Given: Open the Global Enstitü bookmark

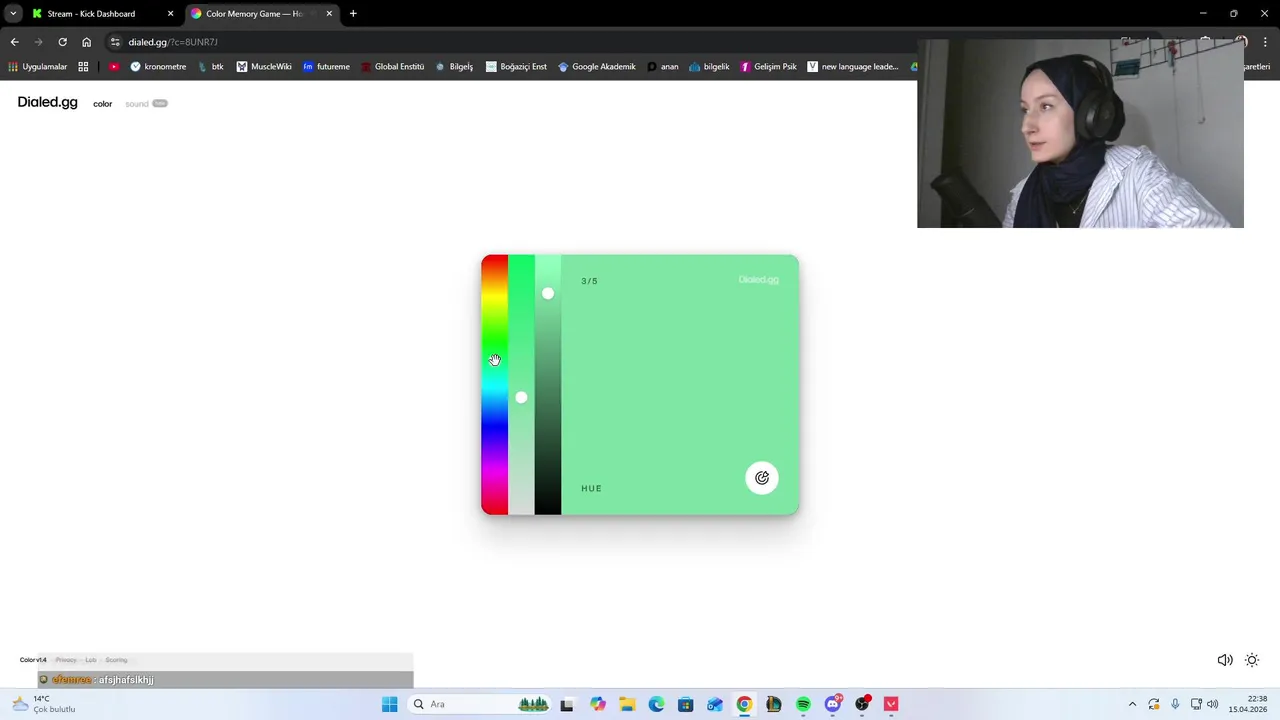Looking at the screenshot, I should tap(392, 67).
